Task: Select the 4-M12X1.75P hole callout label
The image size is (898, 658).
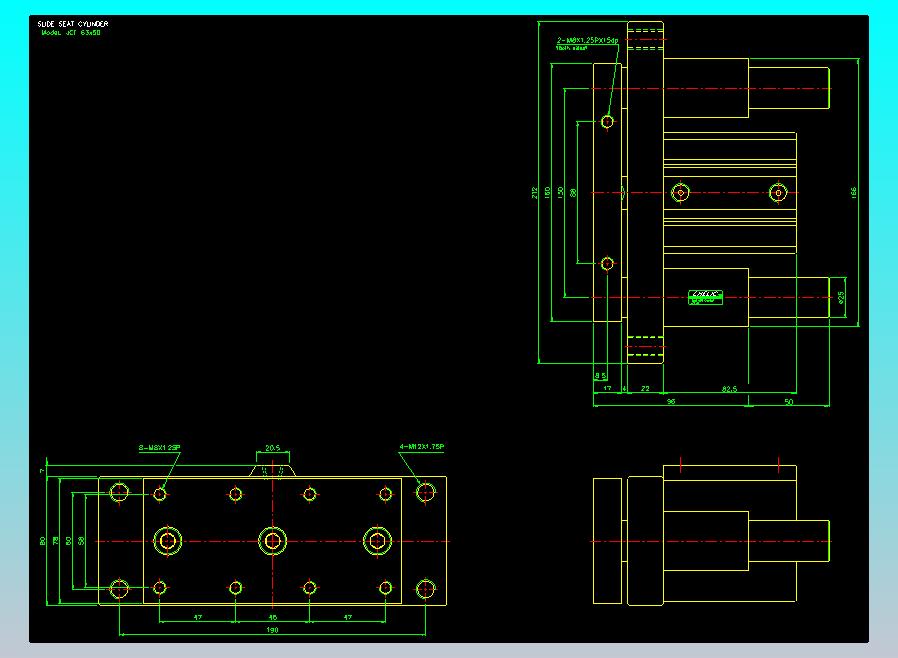Action: pos(422,447)
